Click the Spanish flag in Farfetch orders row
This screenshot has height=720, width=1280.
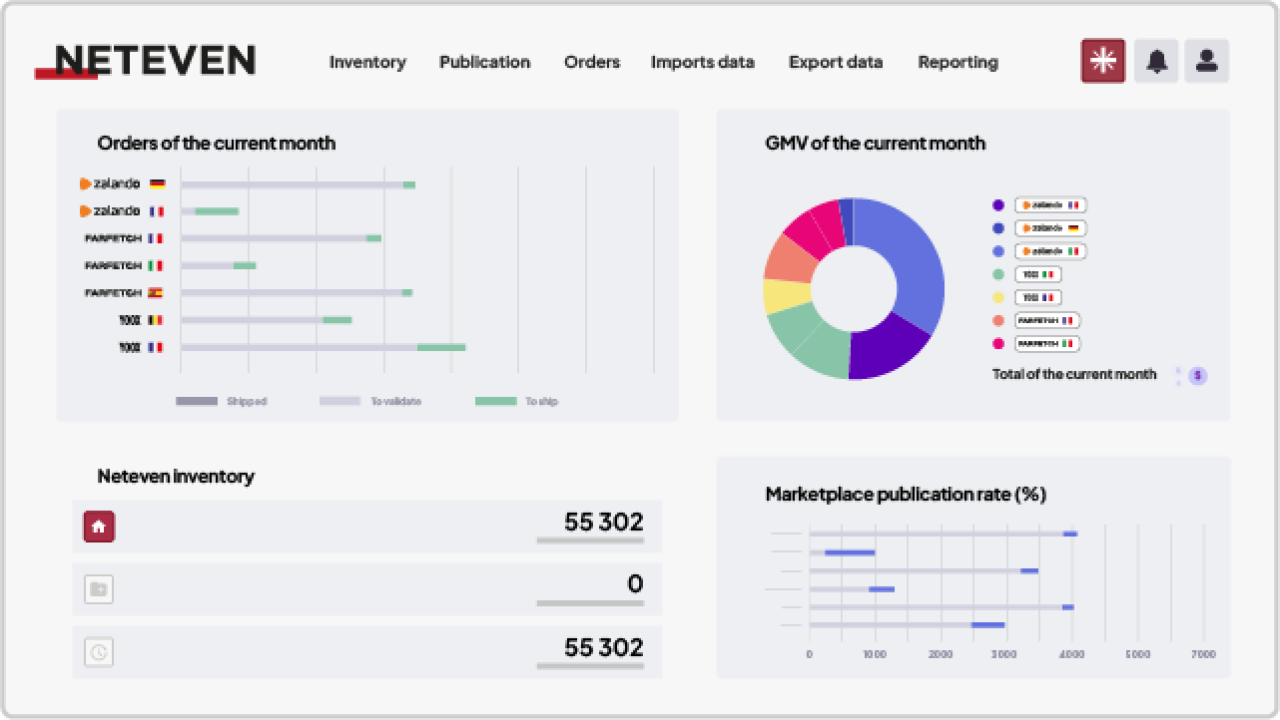(x=155, y=293)
